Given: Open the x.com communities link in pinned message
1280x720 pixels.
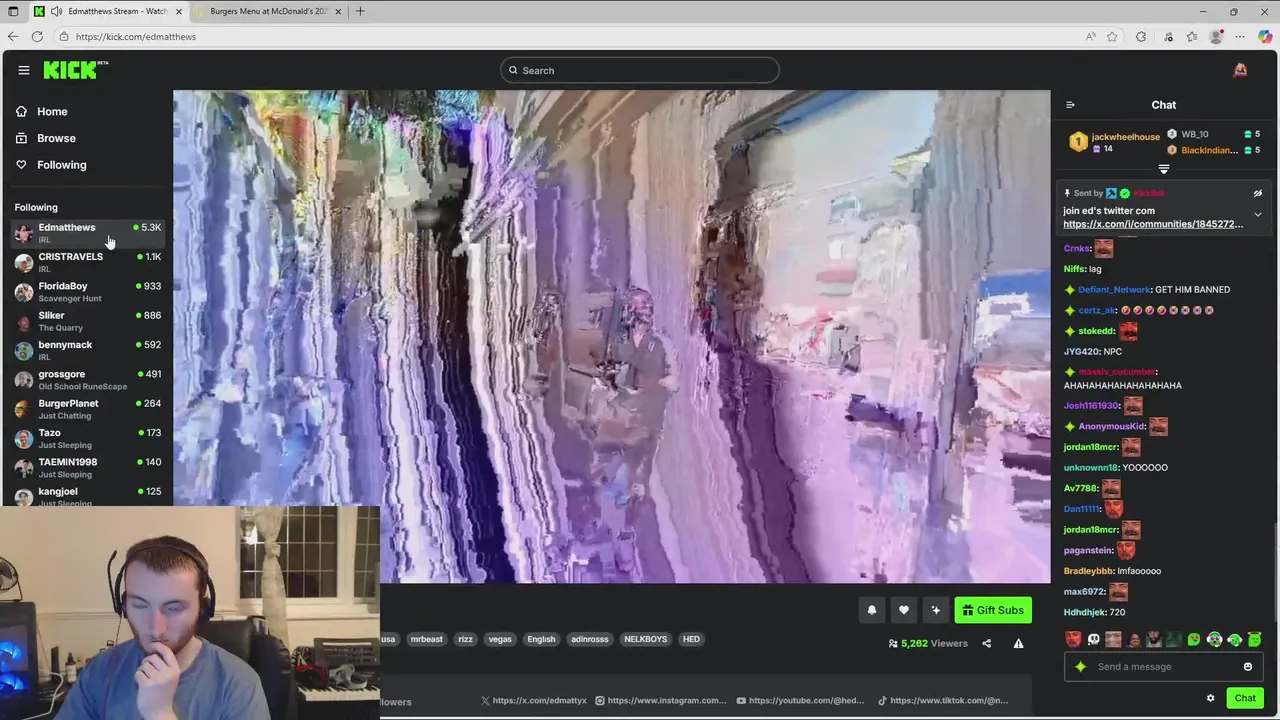Looking at the screenshot, I should point(1153,224).
